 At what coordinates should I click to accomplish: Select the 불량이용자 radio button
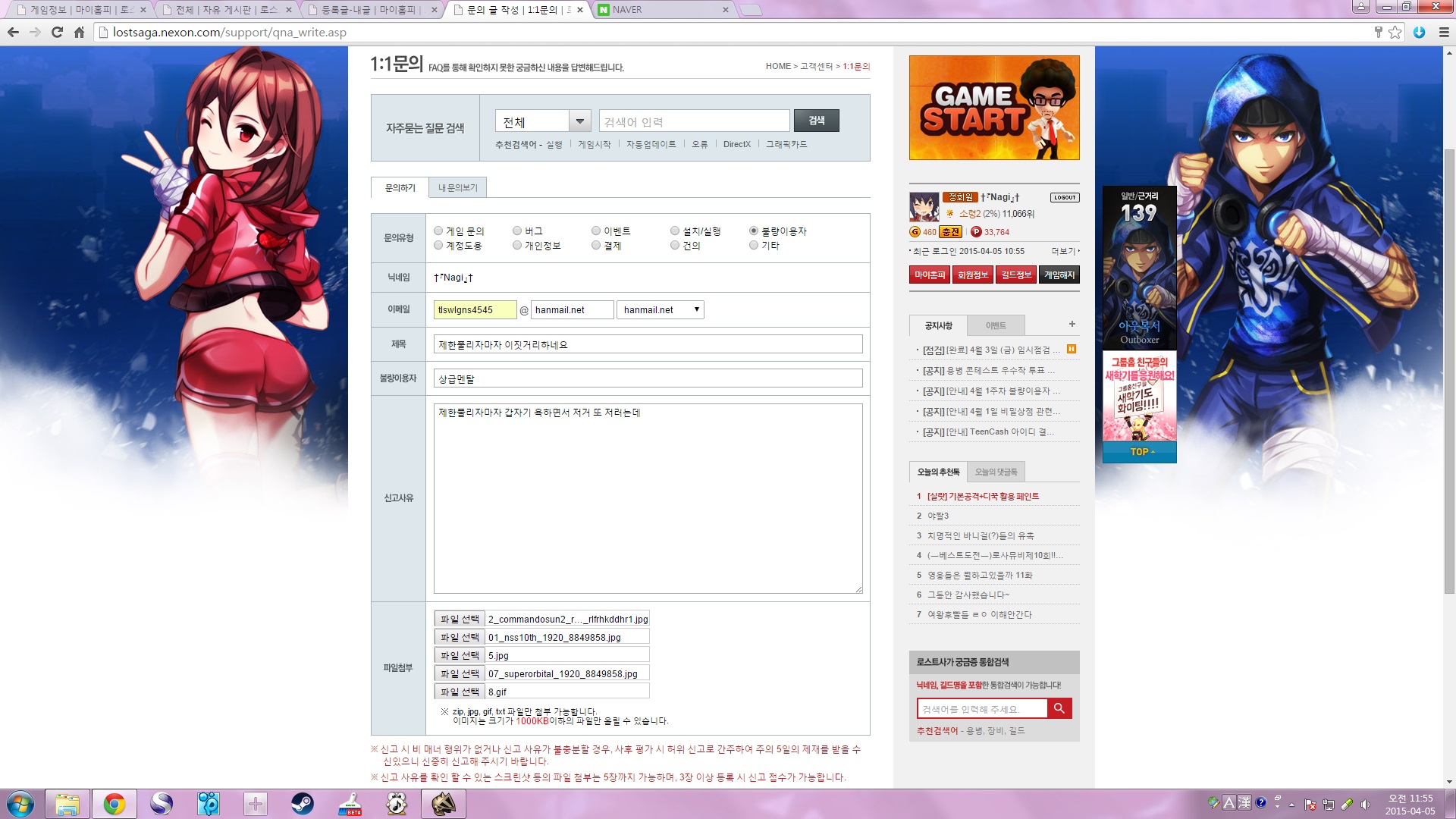pyautogui.click(x=754, y=231)
